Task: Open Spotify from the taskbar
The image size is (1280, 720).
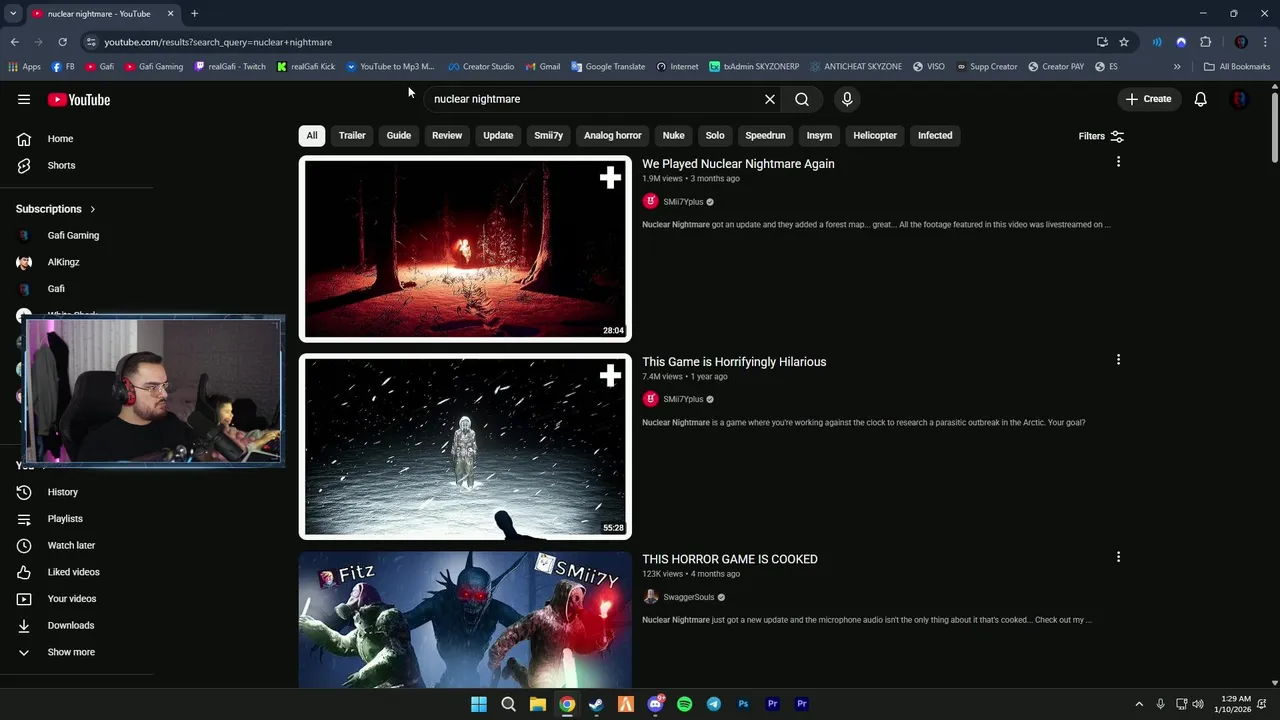Action: (x=684, y=704)
